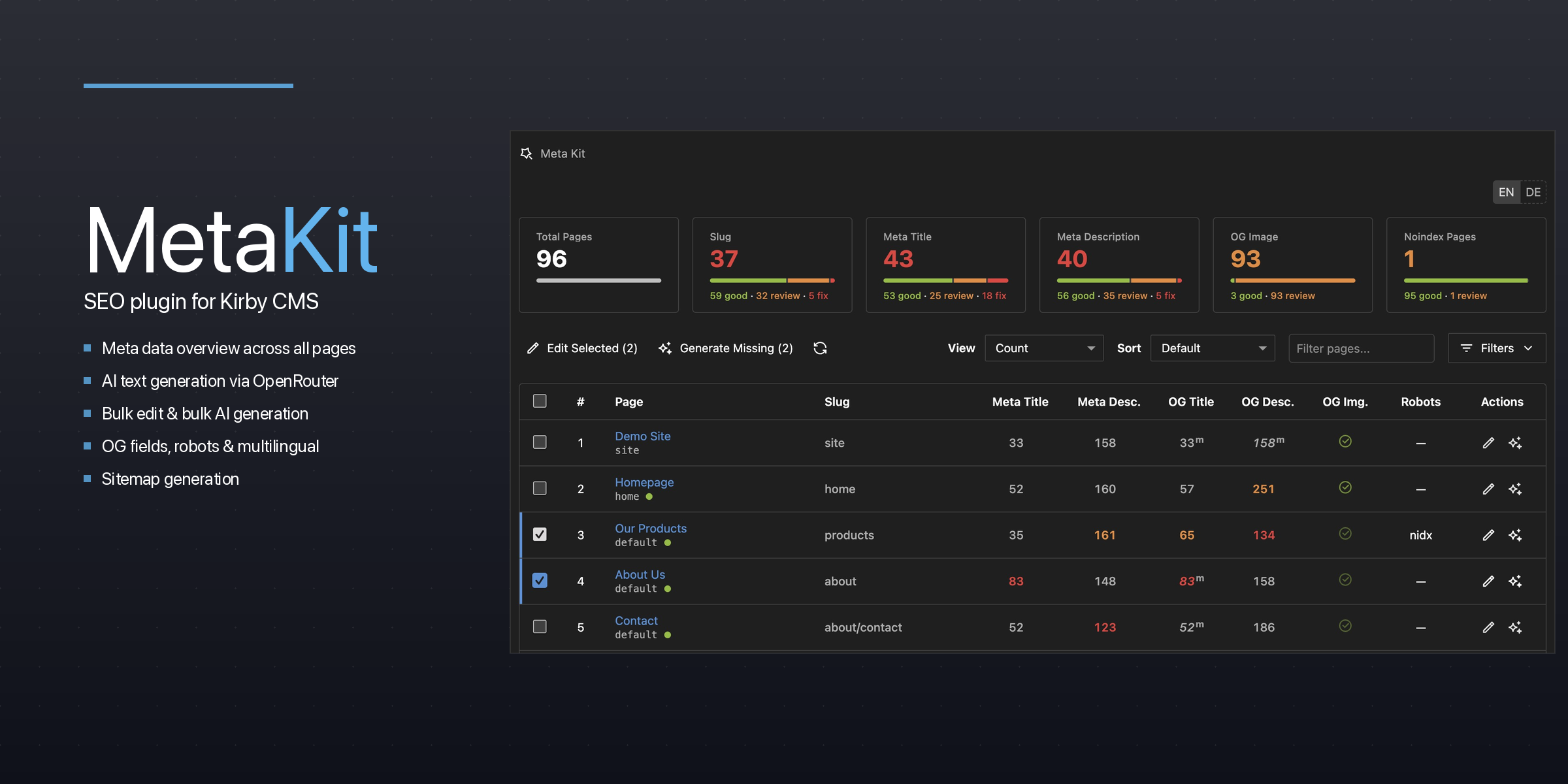
Task: Click the AI sparkle icon for Our Products
Action: [1515, 535]
